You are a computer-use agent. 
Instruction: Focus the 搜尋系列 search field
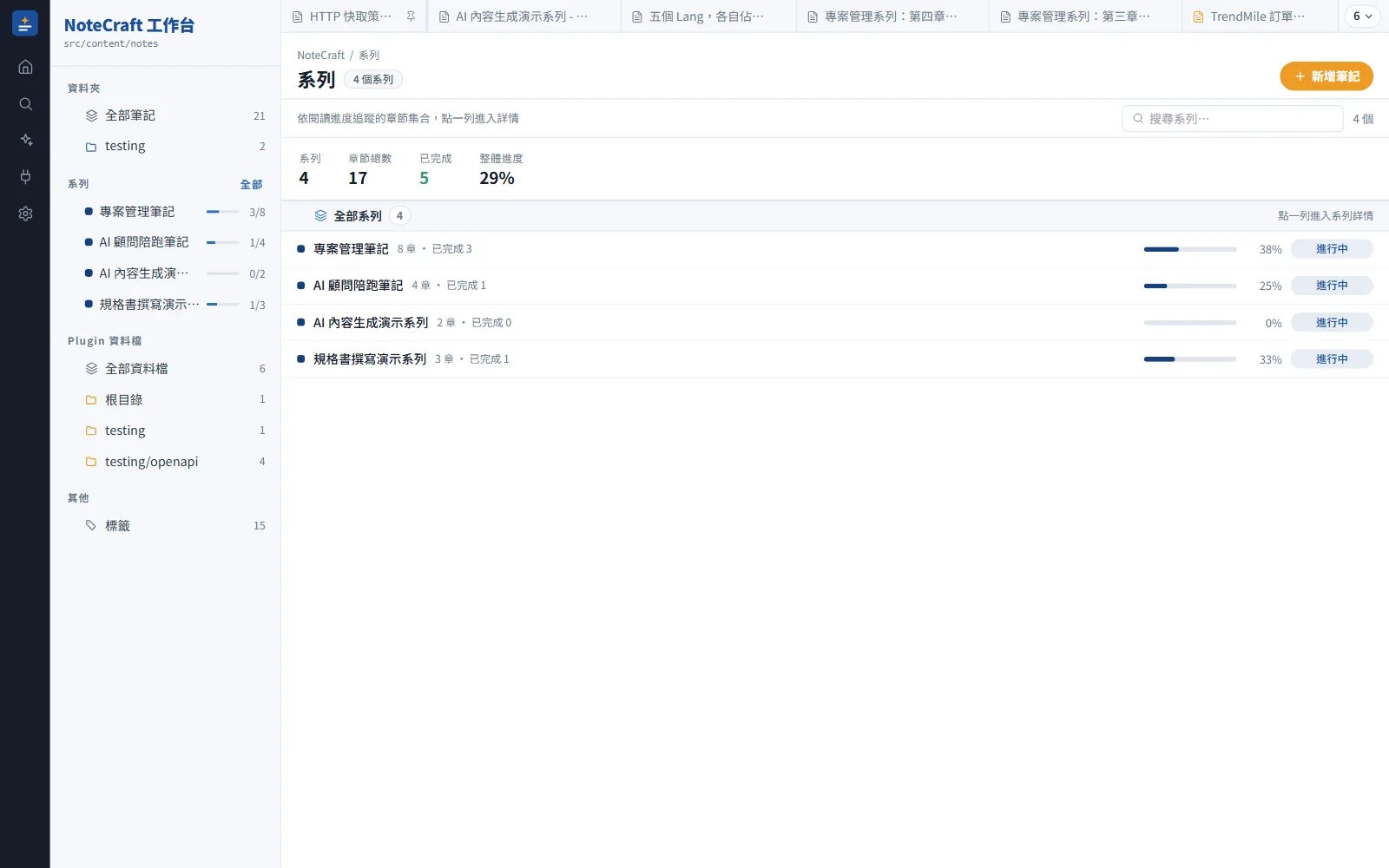coord(1233,119)
